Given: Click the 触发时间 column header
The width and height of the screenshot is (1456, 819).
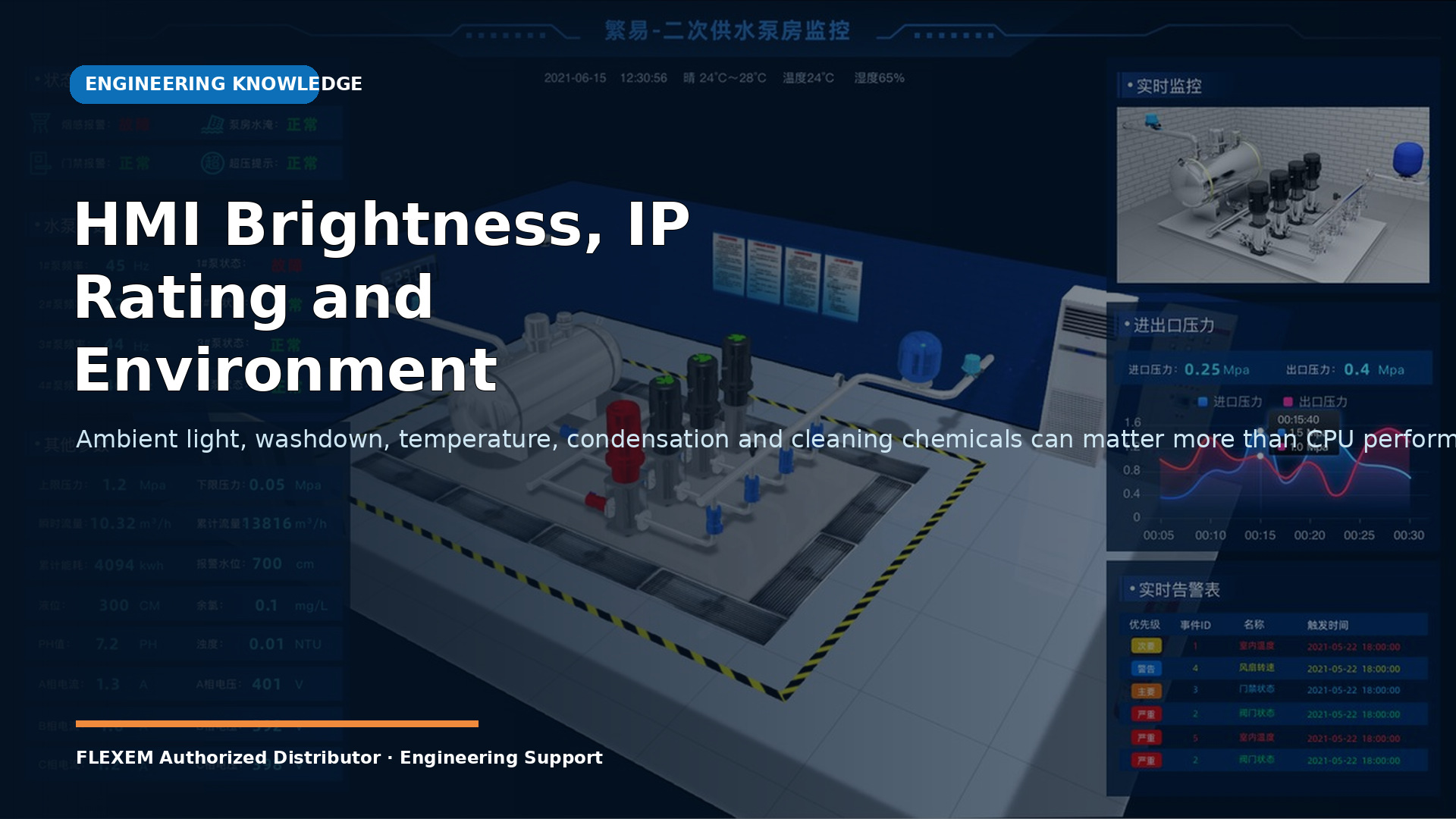Looking at the screenshot, I should point(1328,625).
